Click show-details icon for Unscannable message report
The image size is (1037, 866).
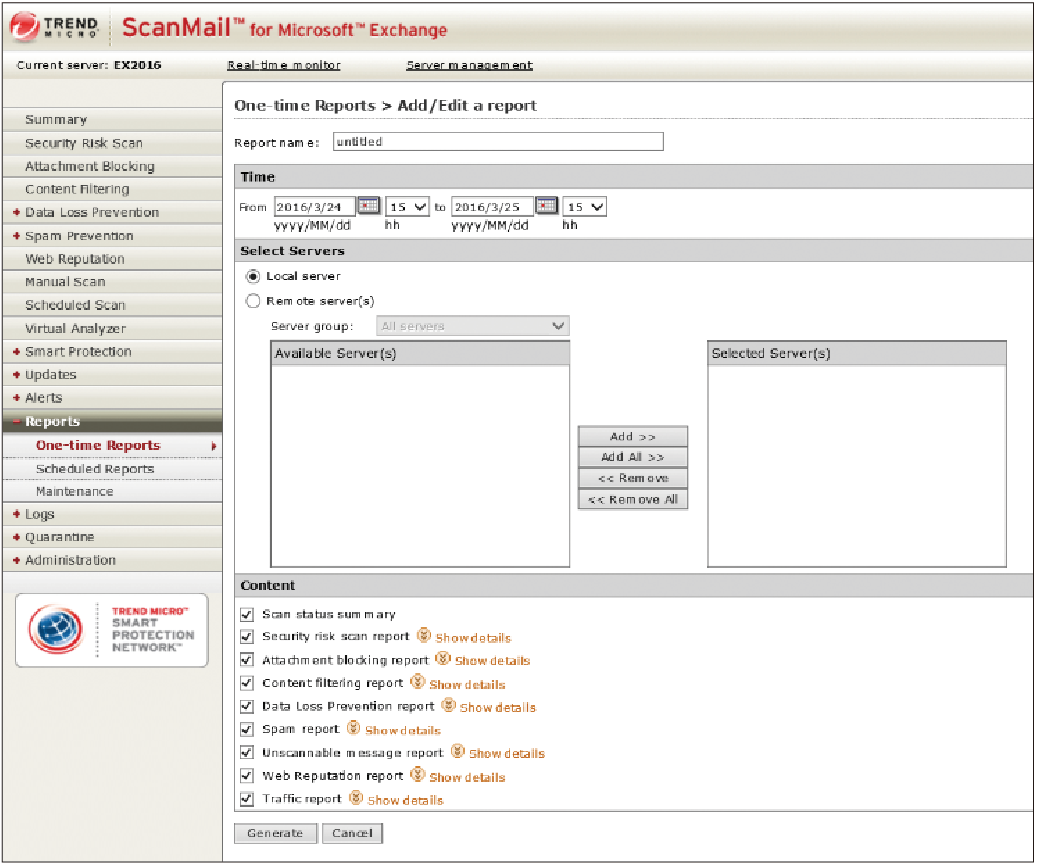[457, 751]
